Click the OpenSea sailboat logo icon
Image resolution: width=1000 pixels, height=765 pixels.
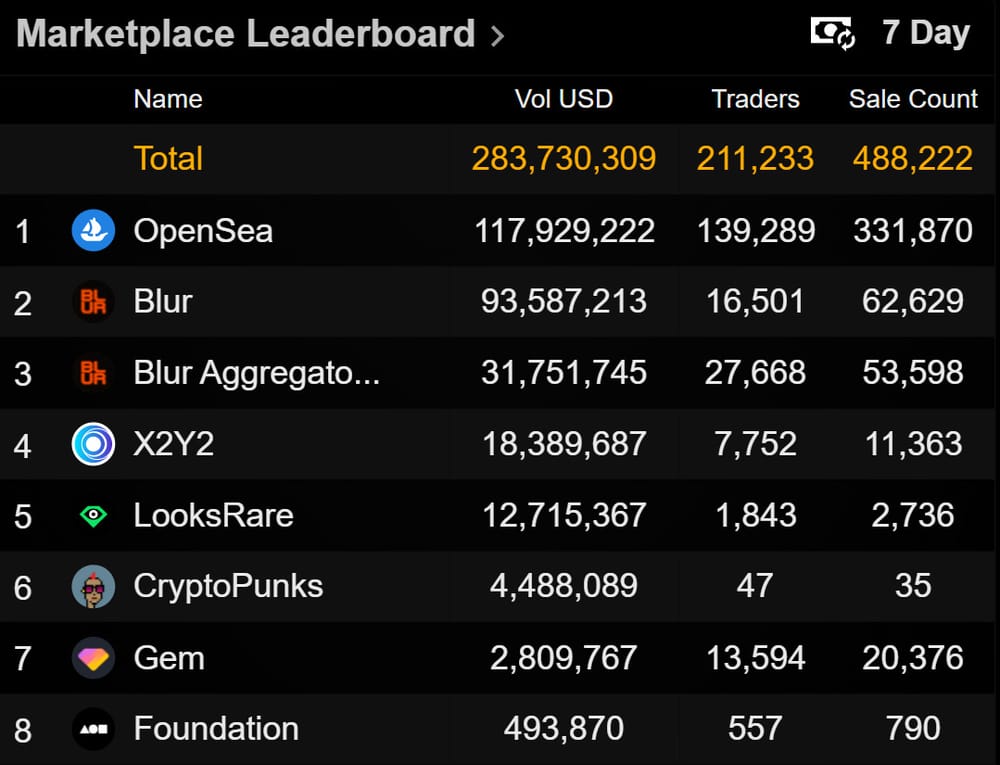(x=93, y=231)
